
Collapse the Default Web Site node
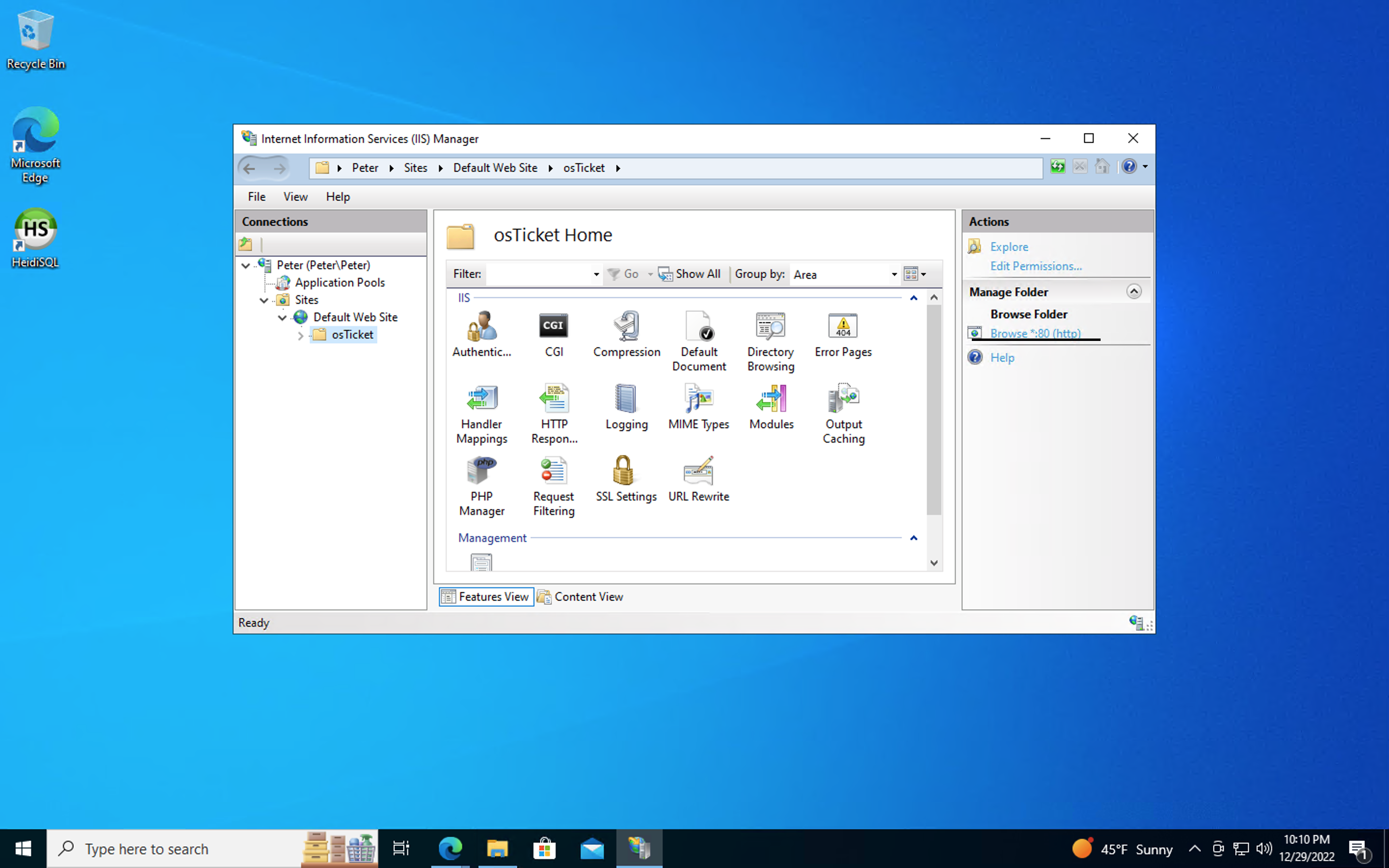[282, 317]
